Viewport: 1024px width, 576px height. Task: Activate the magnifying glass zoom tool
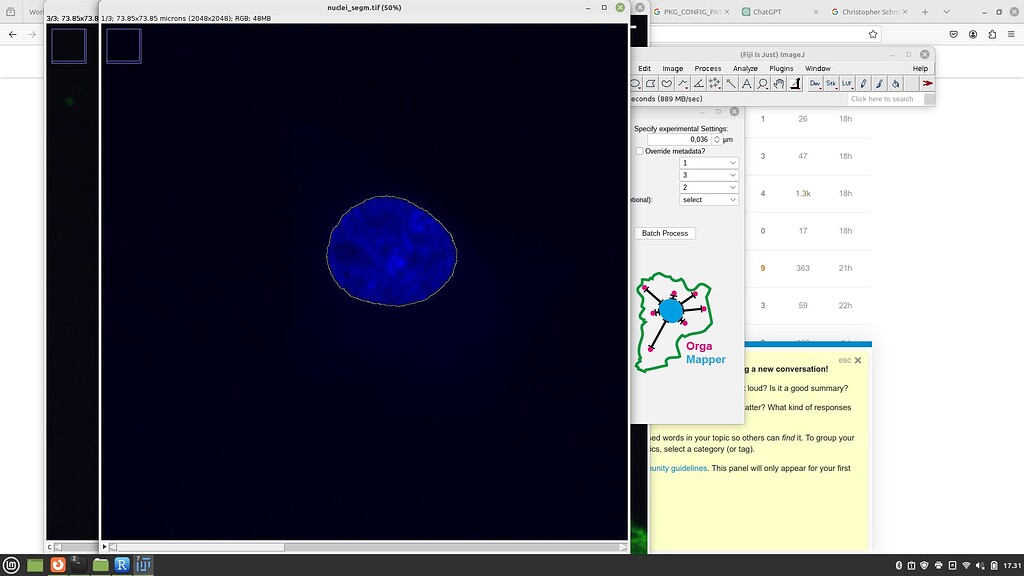point(762,83)
